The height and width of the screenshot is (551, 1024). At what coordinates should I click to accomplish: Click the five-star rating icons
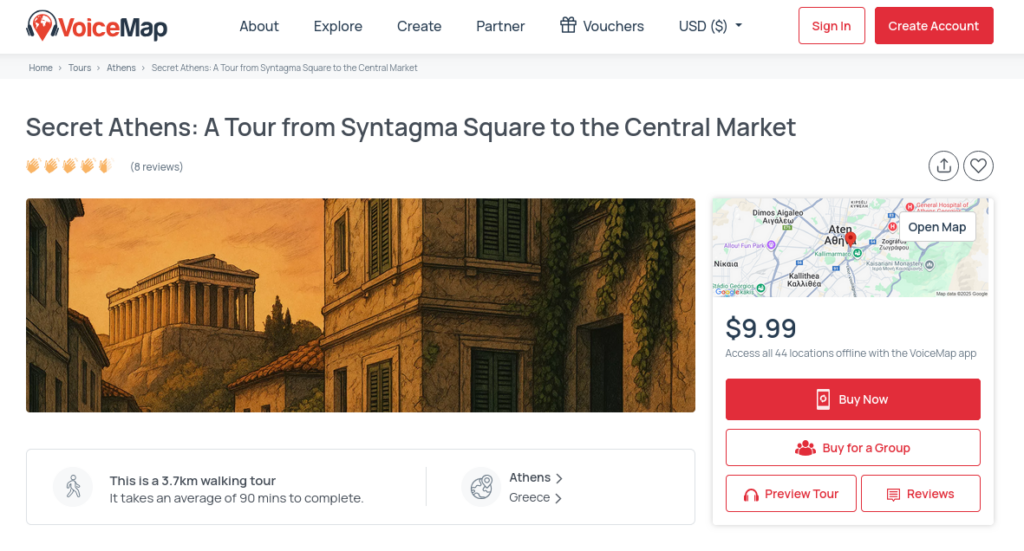[x=69, y=166]
